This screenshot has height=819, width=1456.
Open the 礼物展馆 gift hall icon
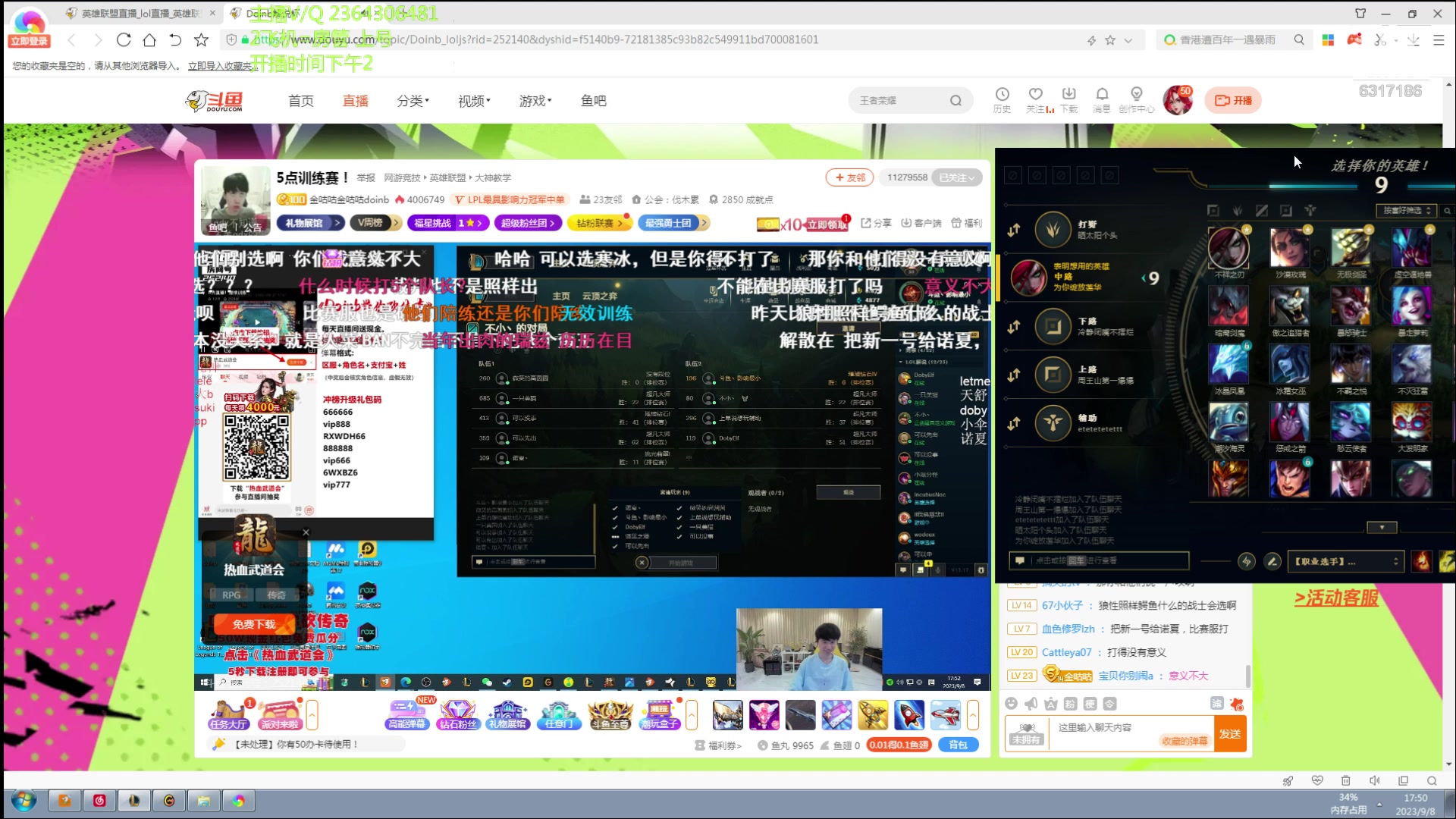(508, 714)
